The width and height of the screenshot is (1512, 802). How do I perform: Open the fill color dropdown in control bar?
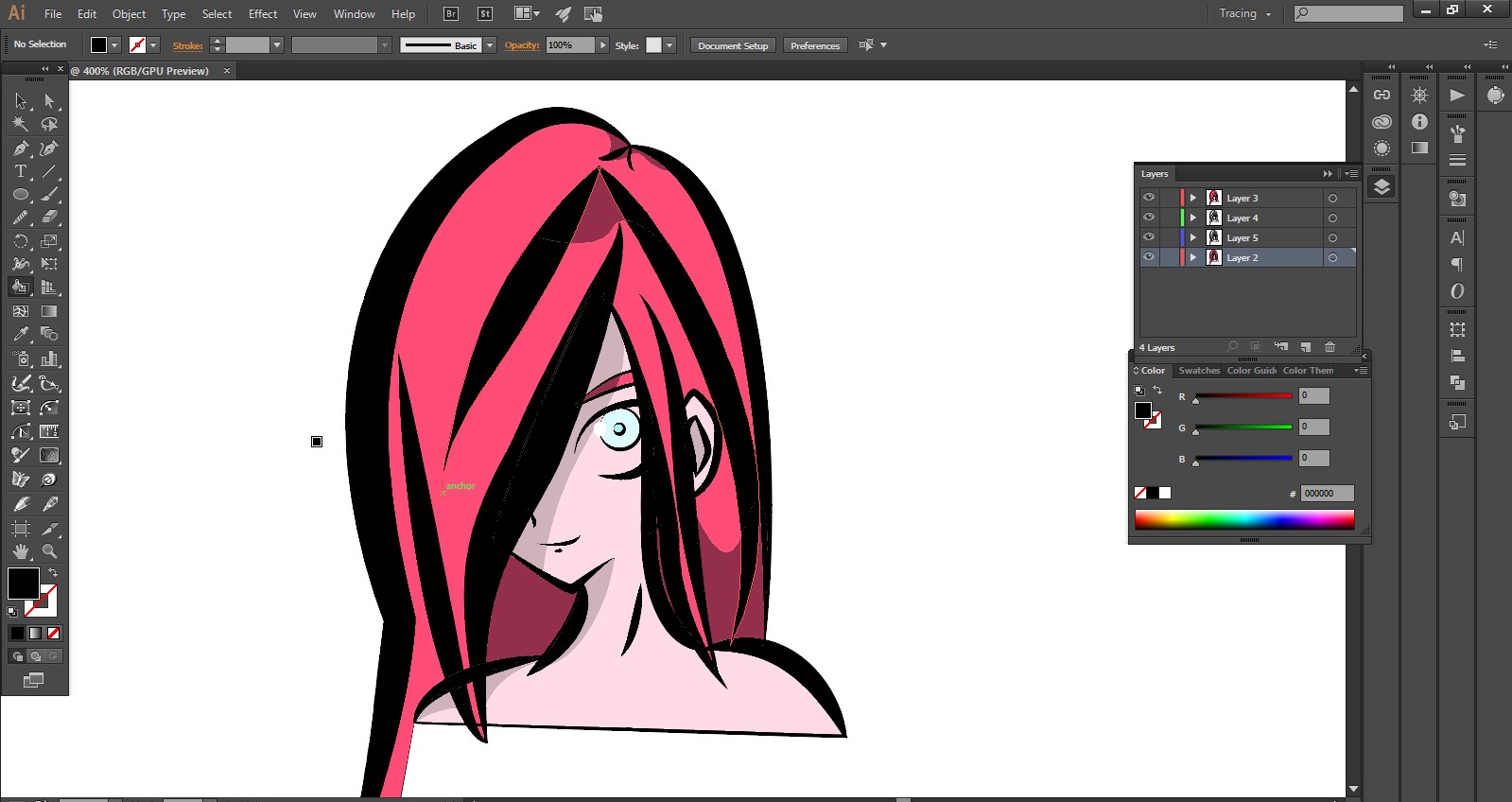(114, 45)
